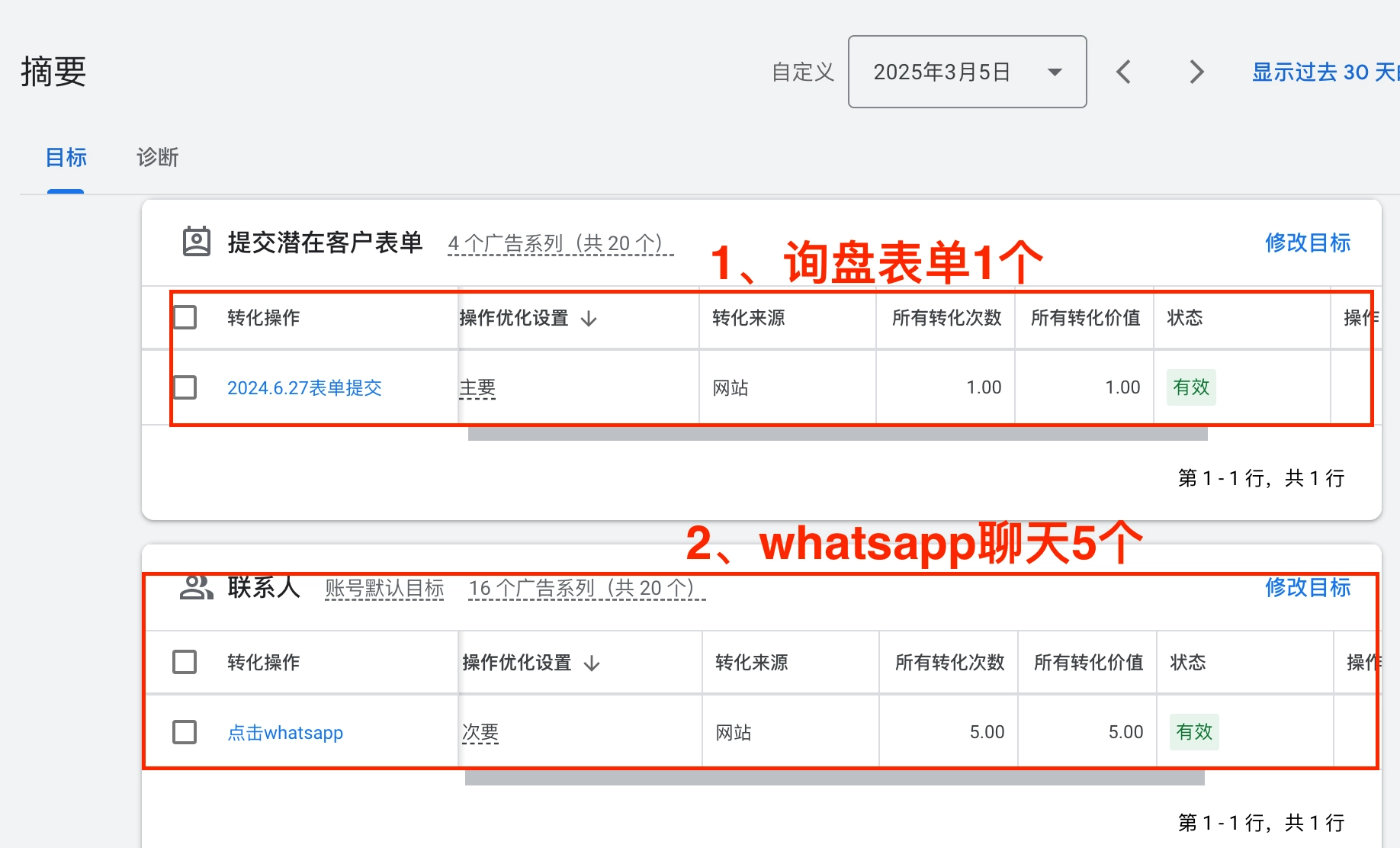1400x848 pixels.
Task: Click the 有效 status badge for 点击whatsapp
Action: click(1194, 732)
